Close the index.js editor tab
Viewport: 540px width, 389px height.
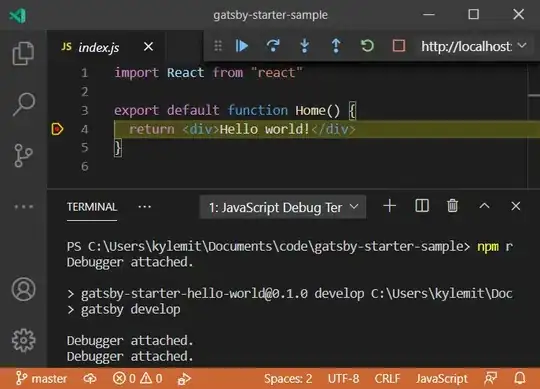[x=148, y=46]
